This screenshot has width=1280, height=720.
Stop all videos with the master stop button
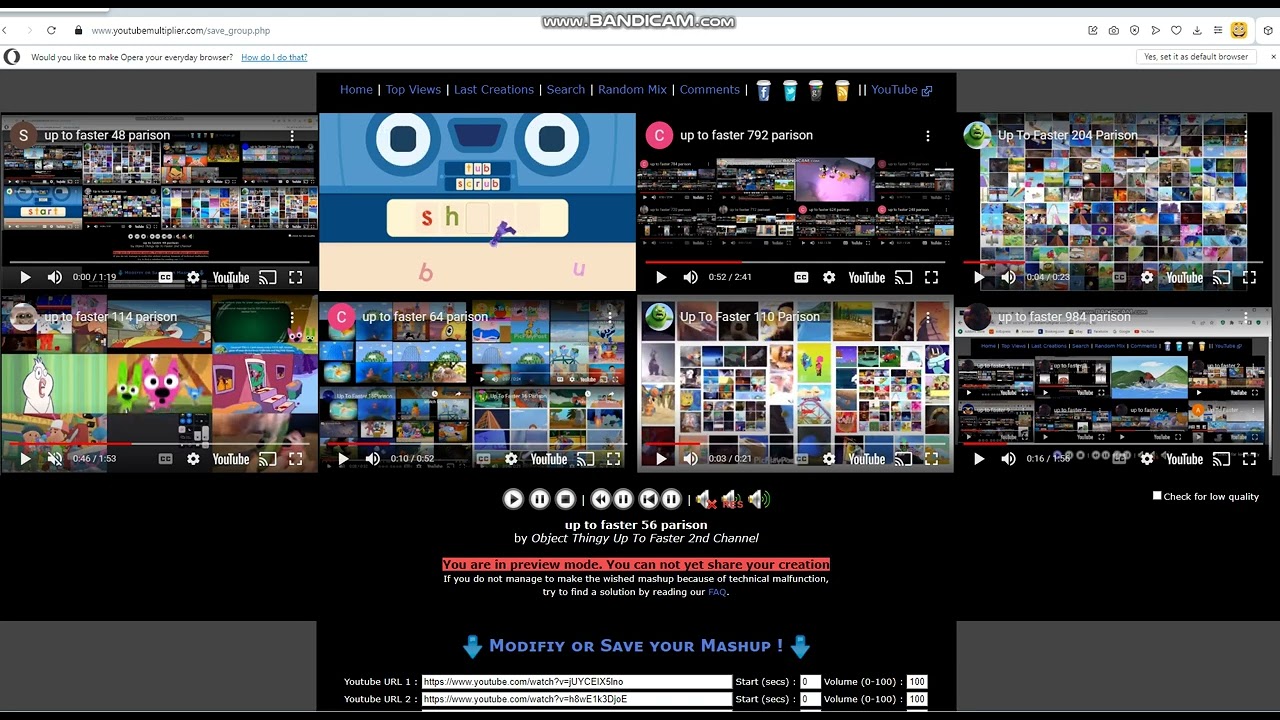click(x=565, y=499)
